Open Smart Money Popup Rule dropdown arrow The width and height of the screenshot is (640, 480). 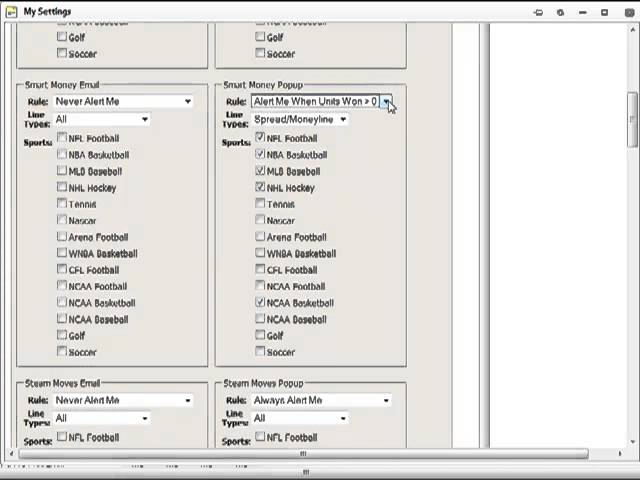coord(386,101)
